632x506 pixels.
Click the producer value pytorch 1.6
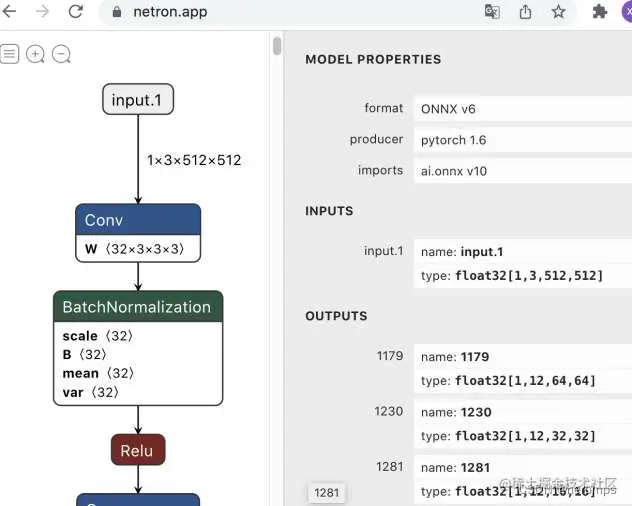point(523,140)
